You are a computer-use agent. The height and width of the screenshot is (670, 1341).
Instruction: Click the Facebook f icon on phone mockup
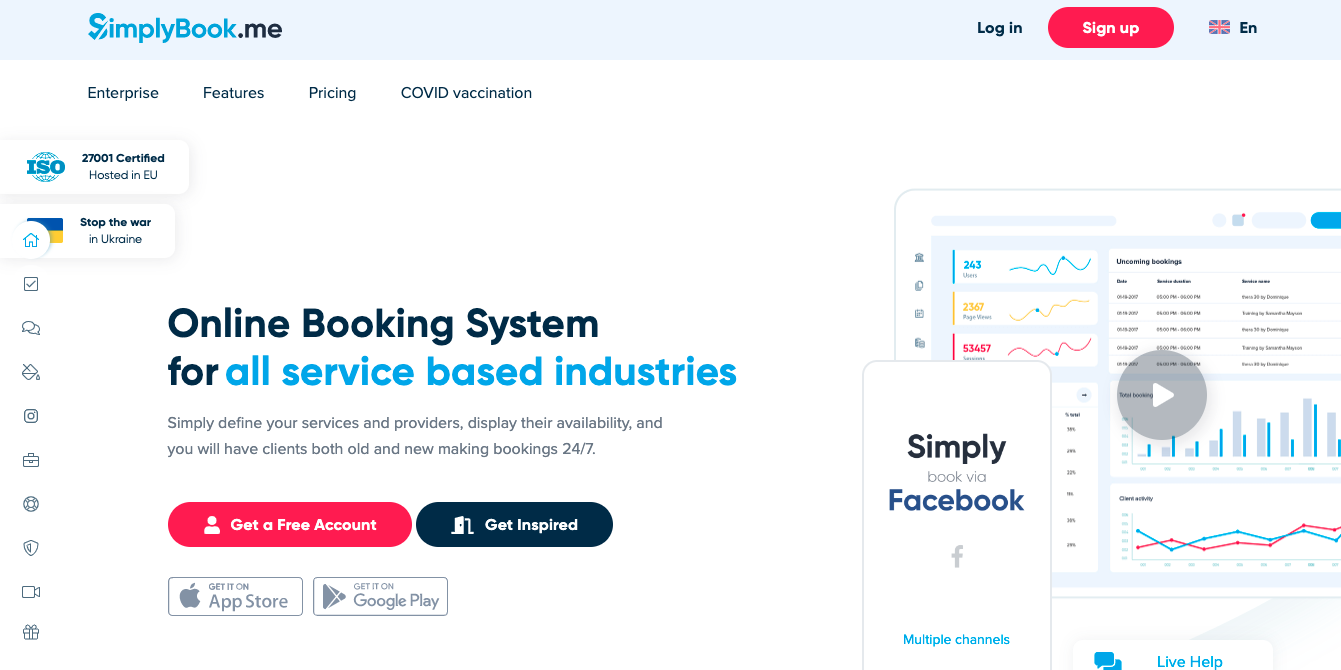(x=956, y=556)
